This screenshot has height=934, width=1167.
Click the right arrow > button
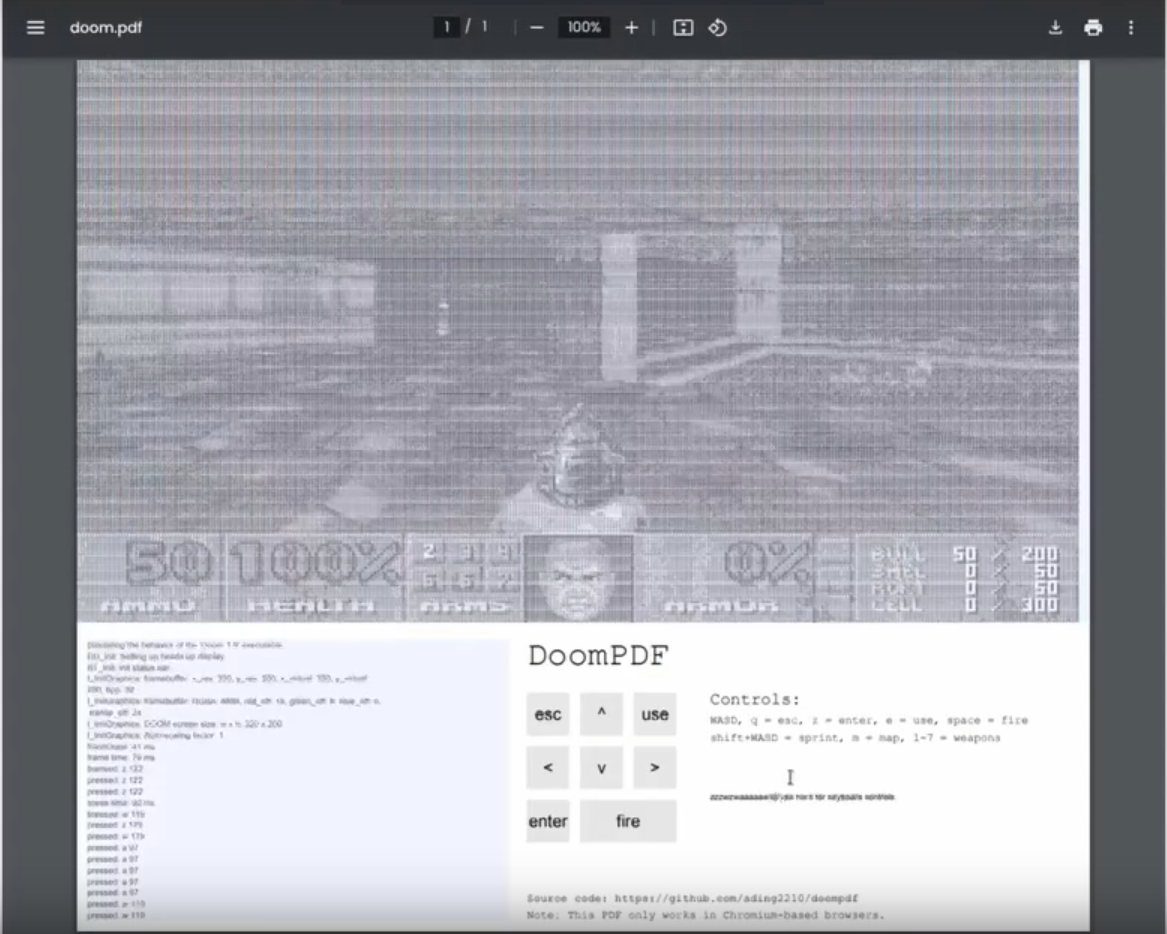655,767
